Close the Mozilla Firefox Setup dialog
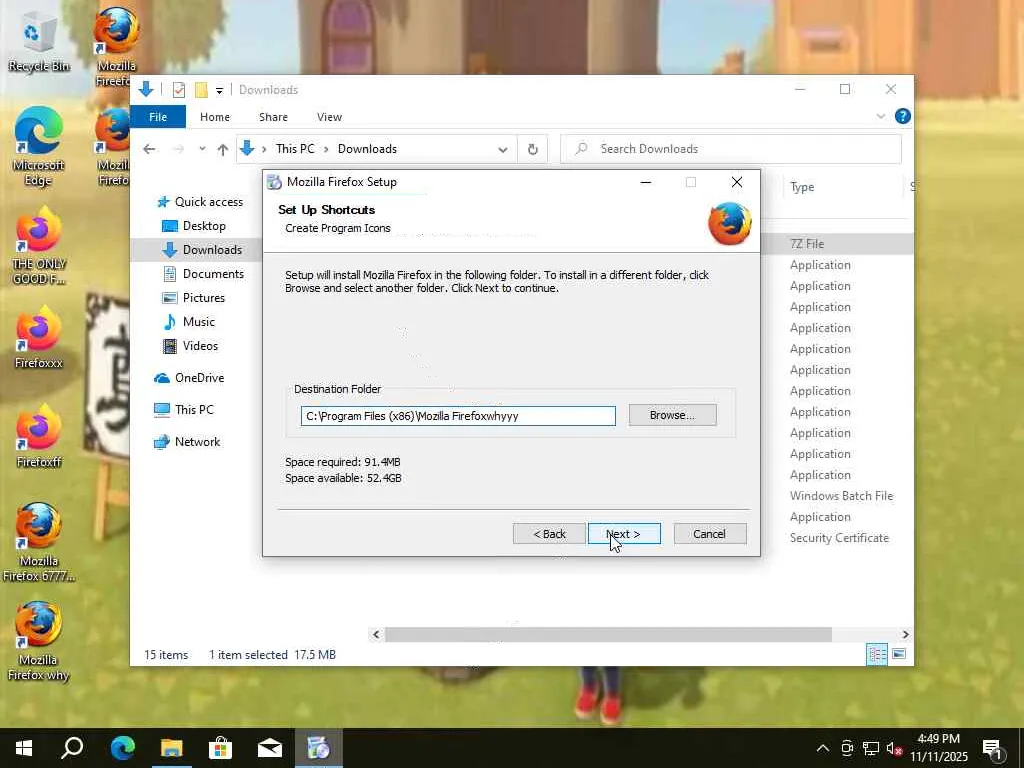This screenshot has height=768, width=1024. click(737, 182)
